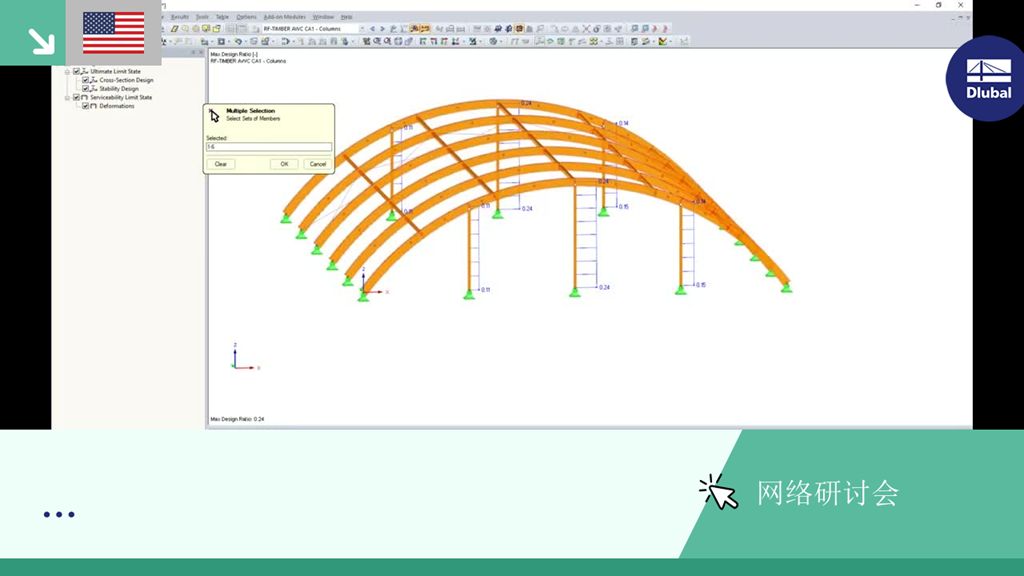
Task: Cancel the Multiple Selection dialog
Action: click(317, 164)
